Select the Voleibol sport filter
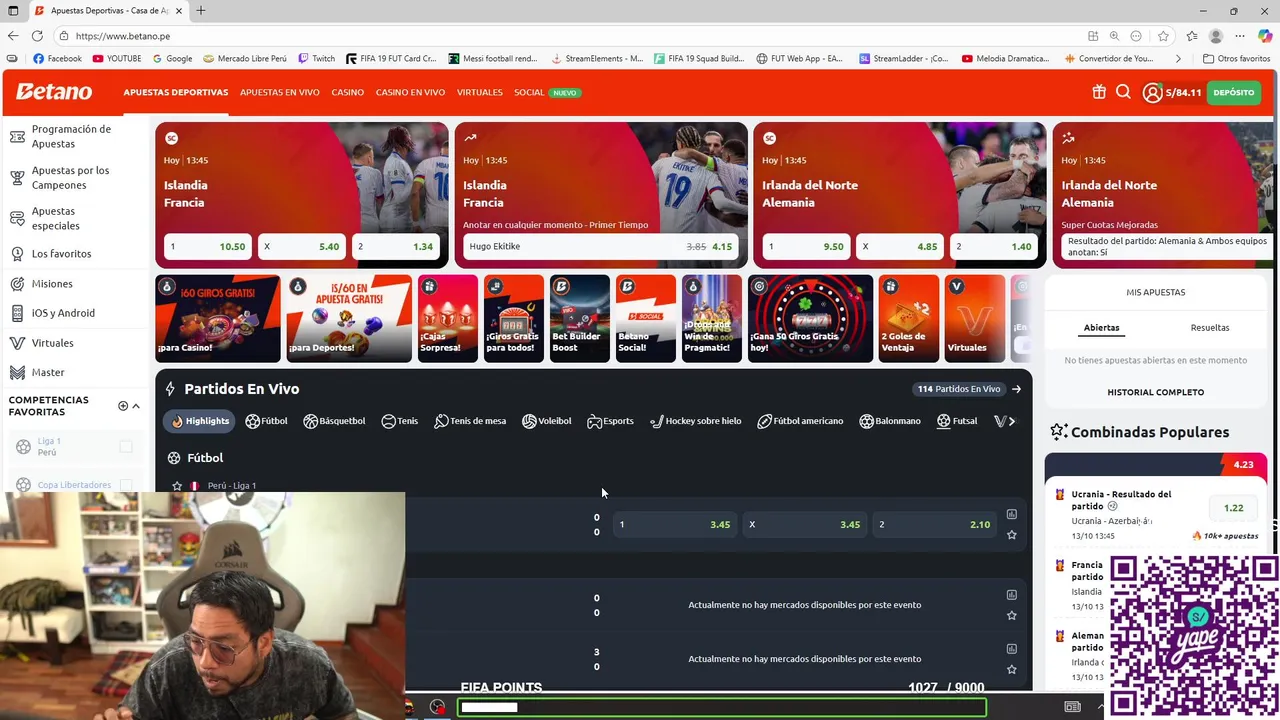Screen dimensions: 1280x720 tap(547, 421)
